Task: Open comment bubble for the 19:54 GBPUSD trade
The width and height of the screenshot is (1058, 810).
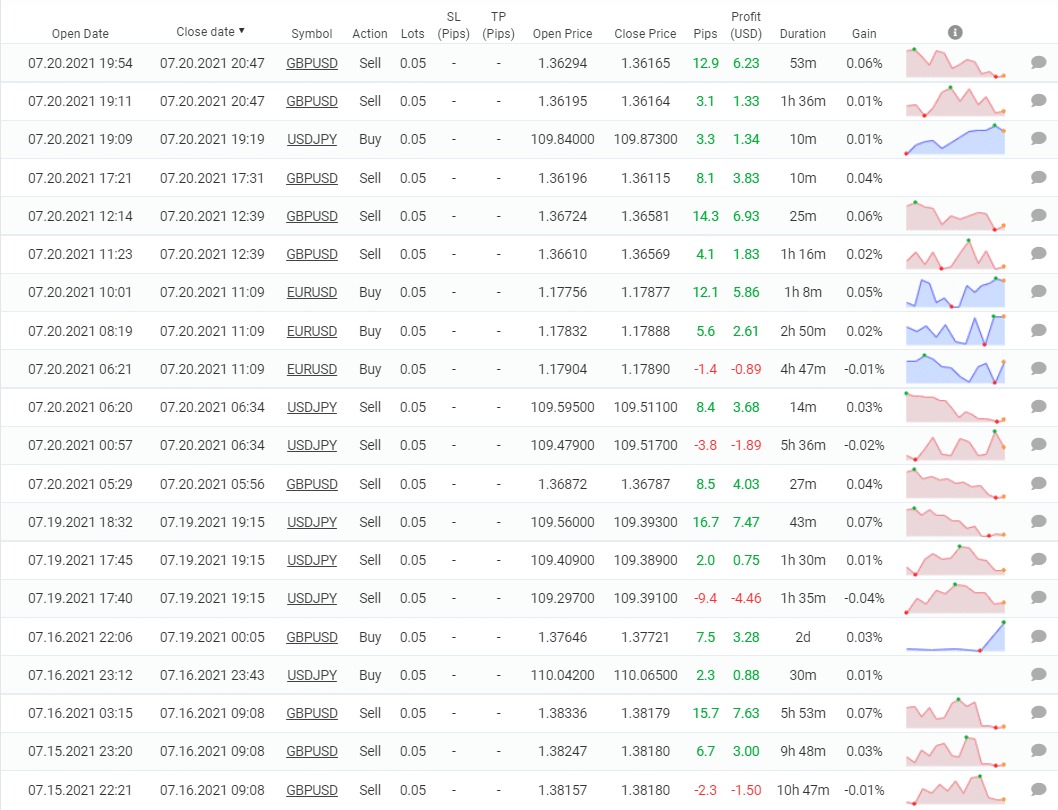Action: pyautogui.click(x=1038, y=63)
